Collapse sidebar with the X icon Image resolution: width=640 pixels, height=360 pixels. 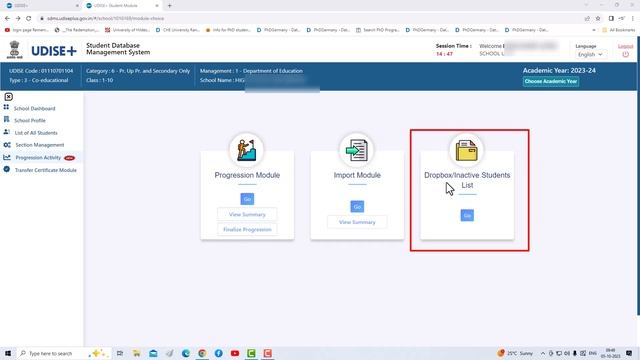pyautogui.click(x=9, y=97)
